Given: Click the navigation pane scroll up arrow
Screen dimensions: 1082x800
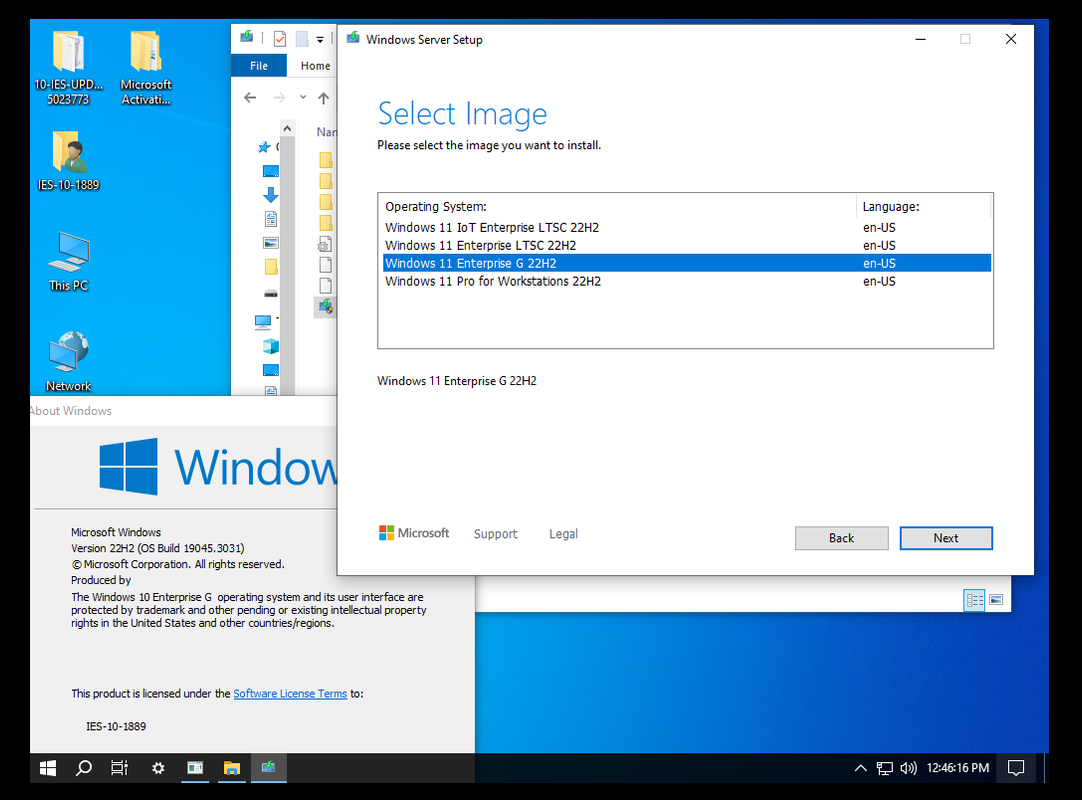Looking at the screenshot, I should [287, 128].
